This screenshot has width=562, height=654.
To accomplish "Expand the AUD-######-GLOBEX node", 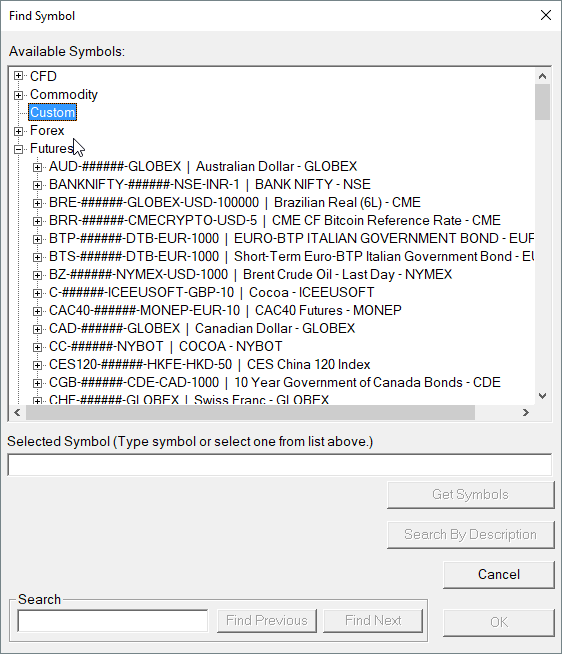I will (38, 167).
